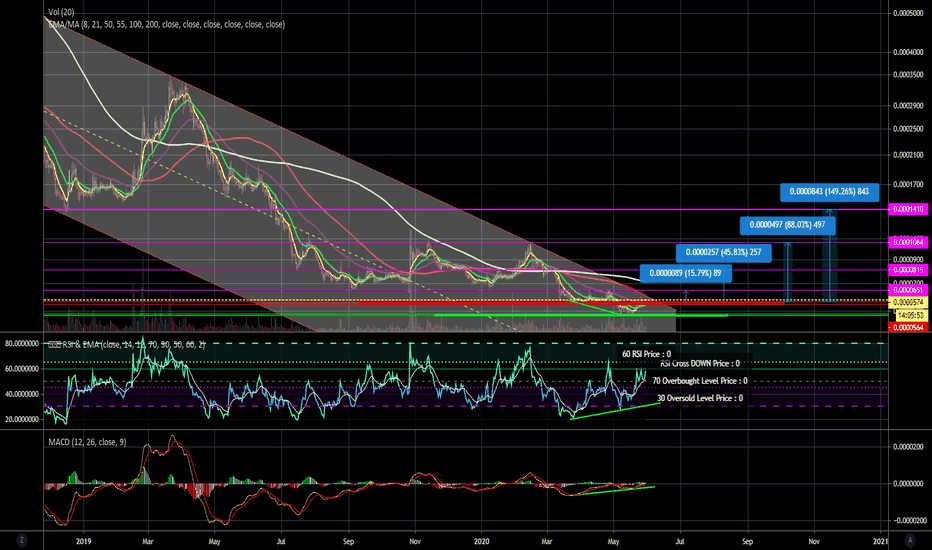Select the magenta 0.0001064 price label

pyautogui.click(x=908, y=242)
